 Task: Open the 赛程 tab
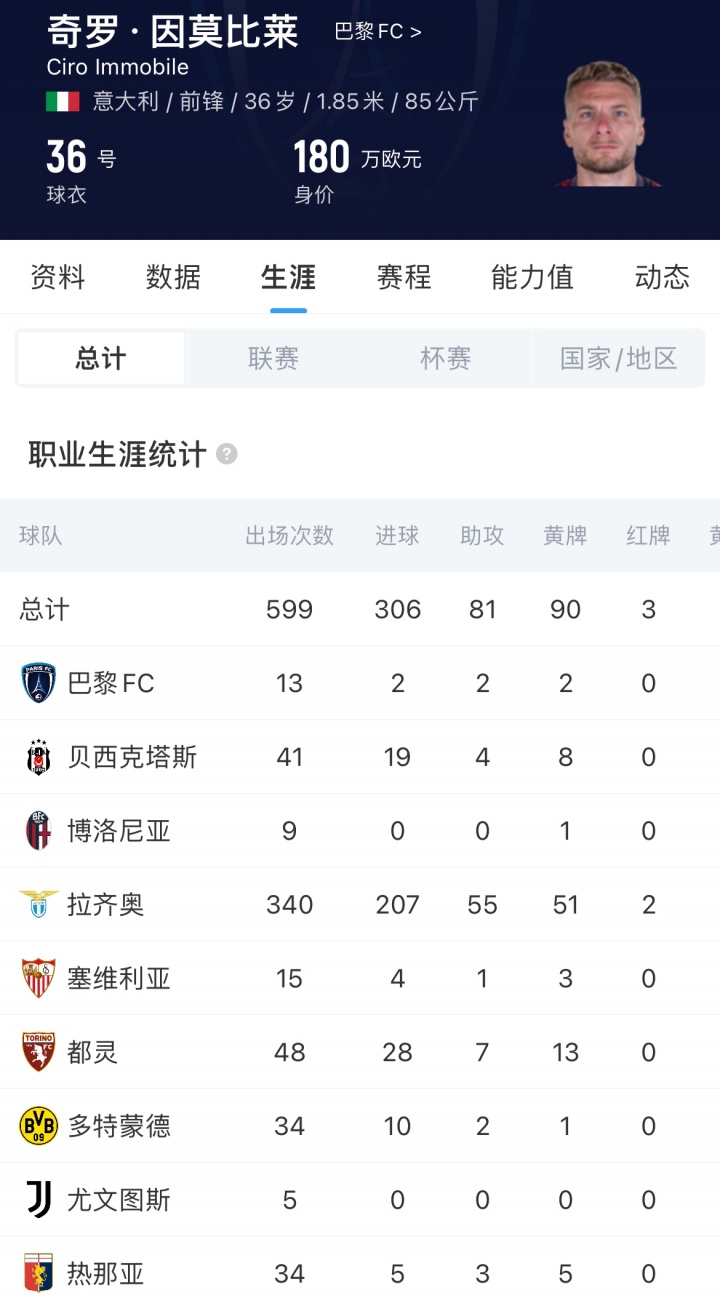[404, 277]
